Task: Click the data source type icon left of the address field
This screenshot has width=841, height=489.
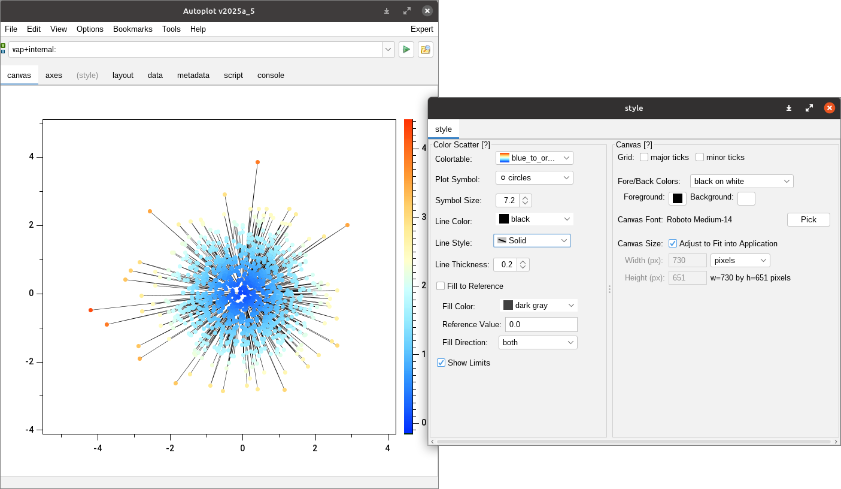Action: 5,49
